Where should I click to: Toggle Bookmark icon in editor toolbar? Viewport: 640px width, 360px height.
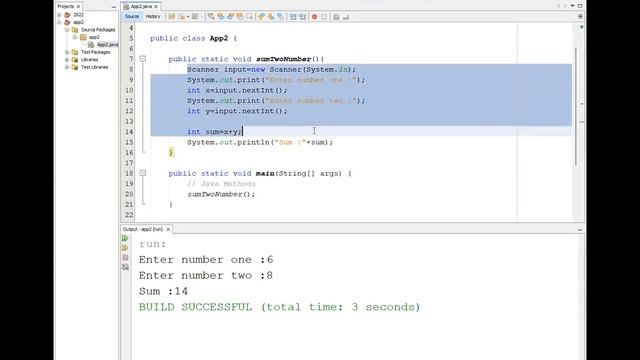coord(280,17)
